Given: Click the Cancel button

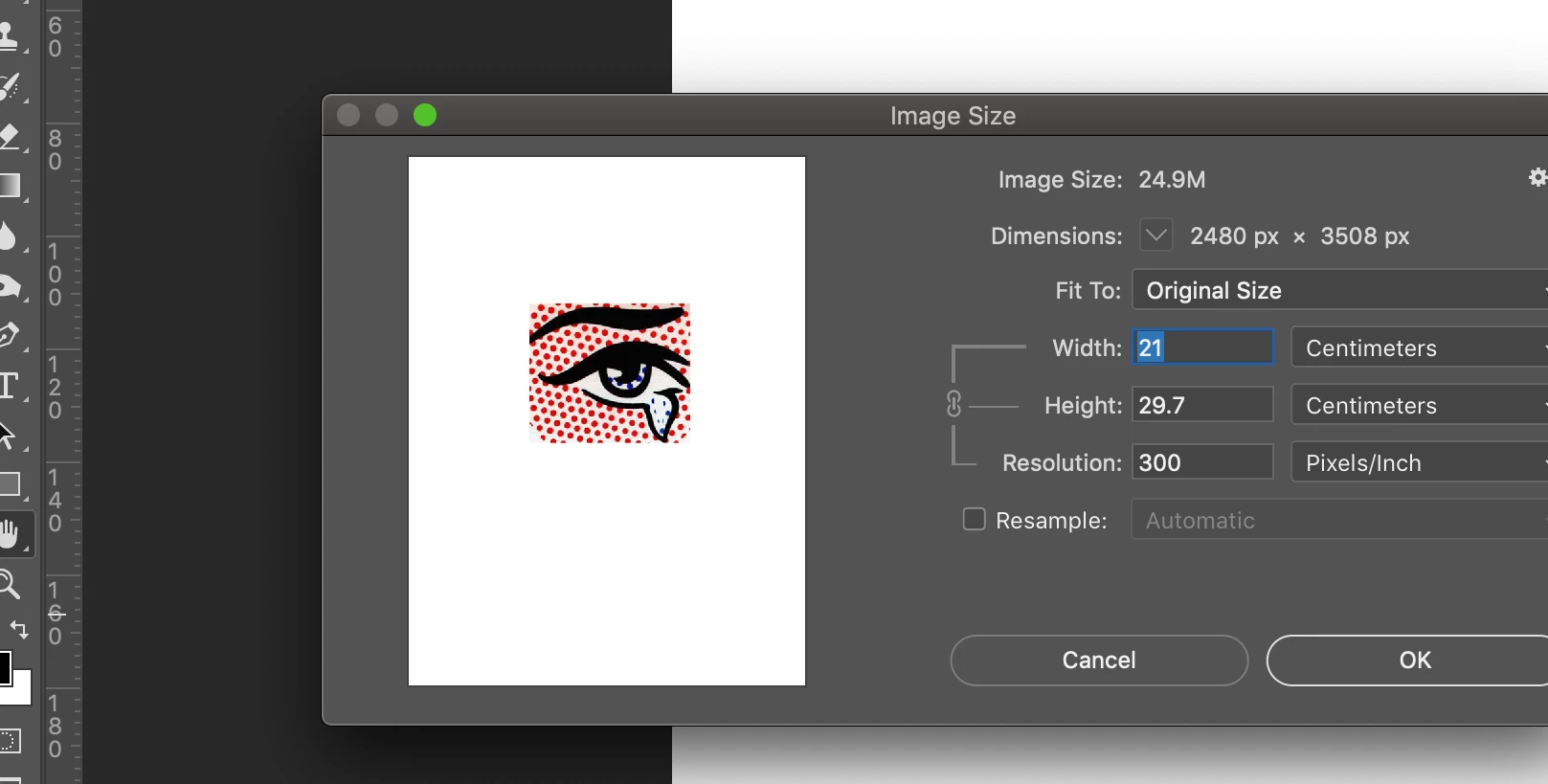Looking at the screenshot, I should (x=1099, y=661).
